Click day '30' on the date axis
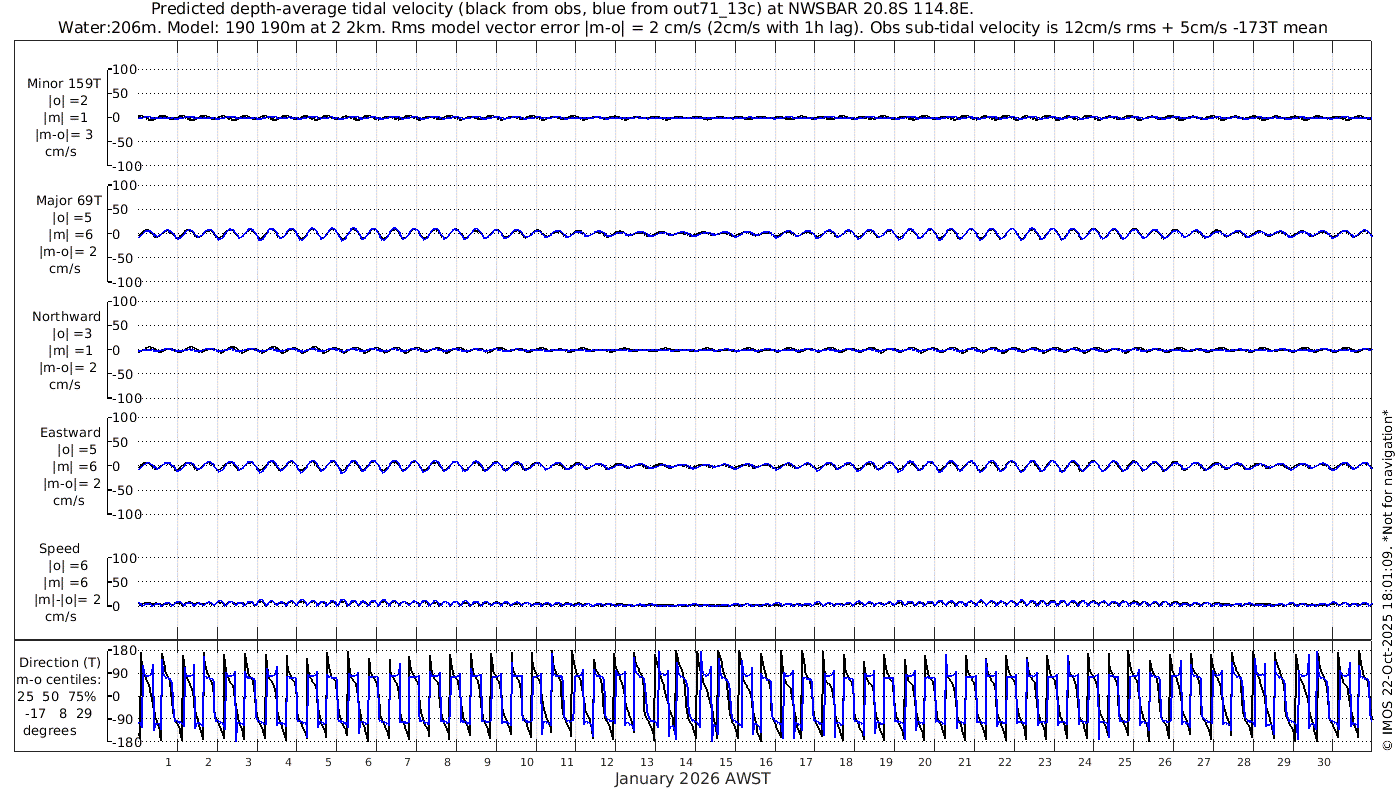Viewport: 1400px width, 800px height. 1324,762
